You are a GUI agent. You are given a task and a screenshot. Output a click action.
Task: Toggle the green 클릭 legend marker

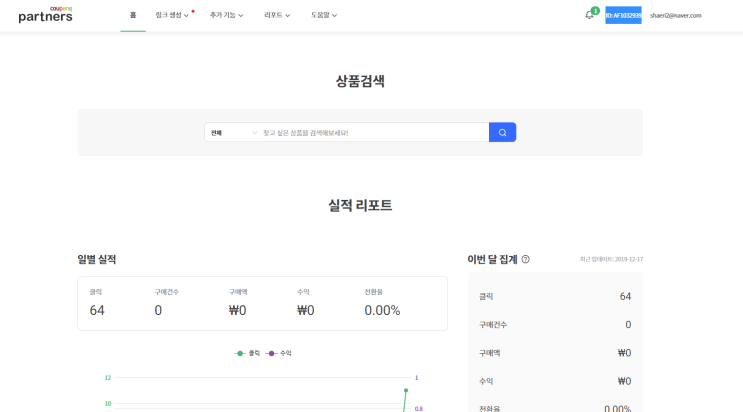pyautogui.click(x=240, y=353)
